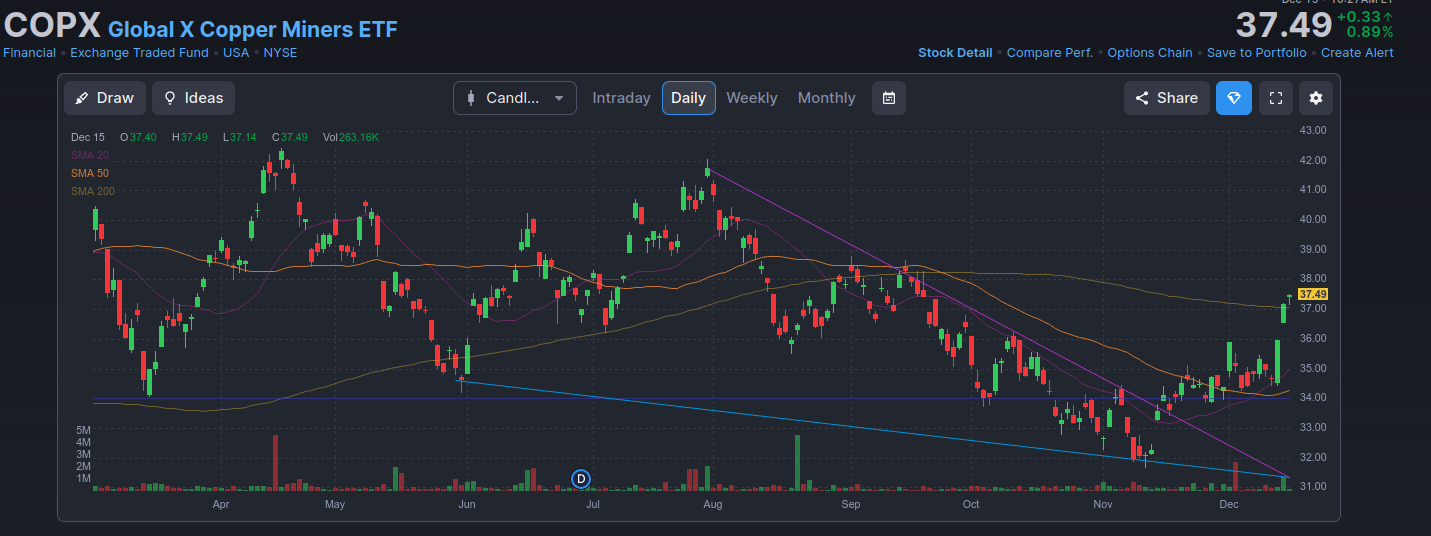This screenshot has width=1431, height=536.
Task: Open the Options Chain link
Action: [1149, 53]
